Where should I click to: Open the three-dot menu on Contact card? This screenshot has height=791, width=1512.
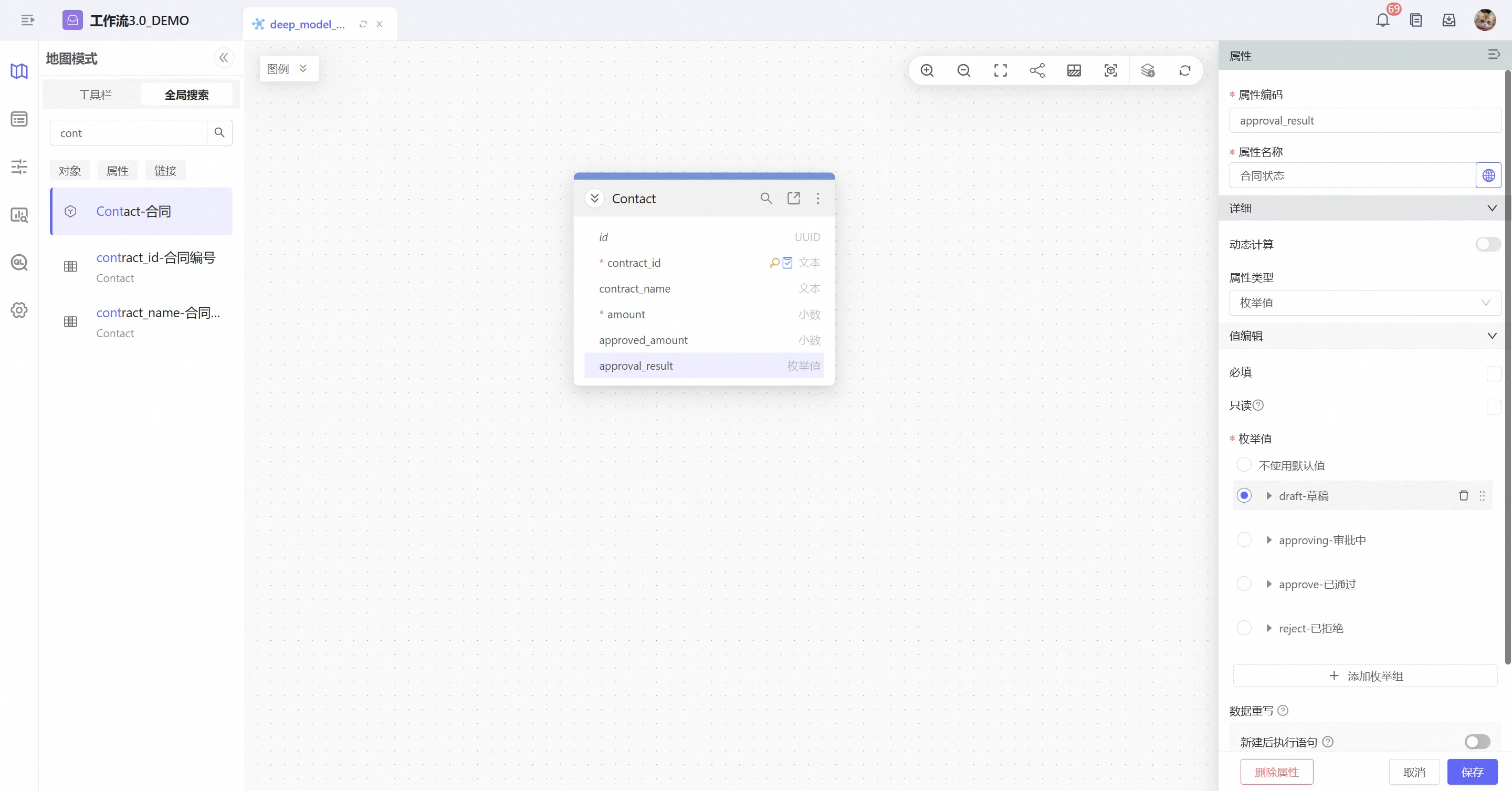point(818,199)
